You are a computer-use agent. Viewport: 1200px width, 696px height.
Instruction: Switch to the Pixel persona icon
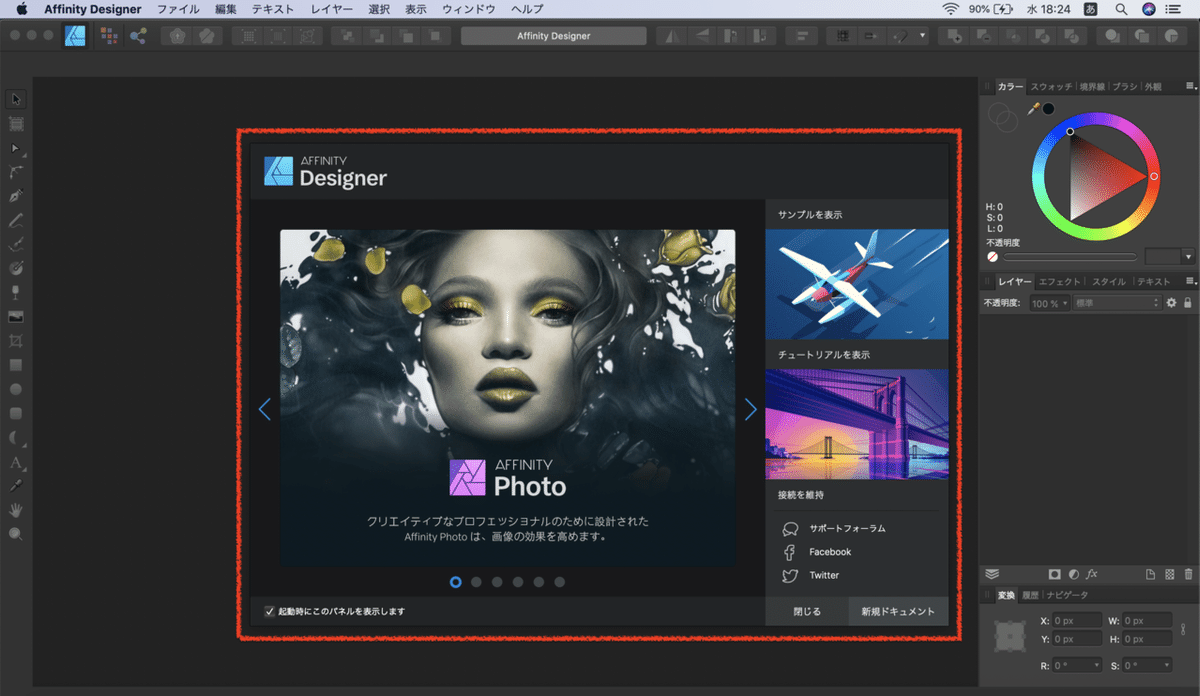(109, 35)
